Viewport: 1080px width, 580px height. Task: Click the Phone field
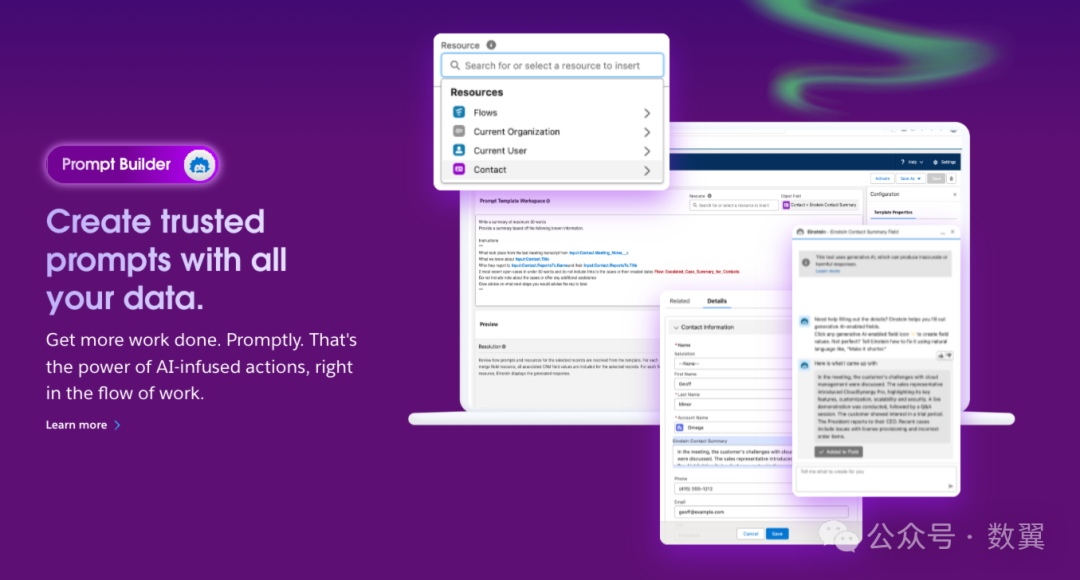[733, 488]
